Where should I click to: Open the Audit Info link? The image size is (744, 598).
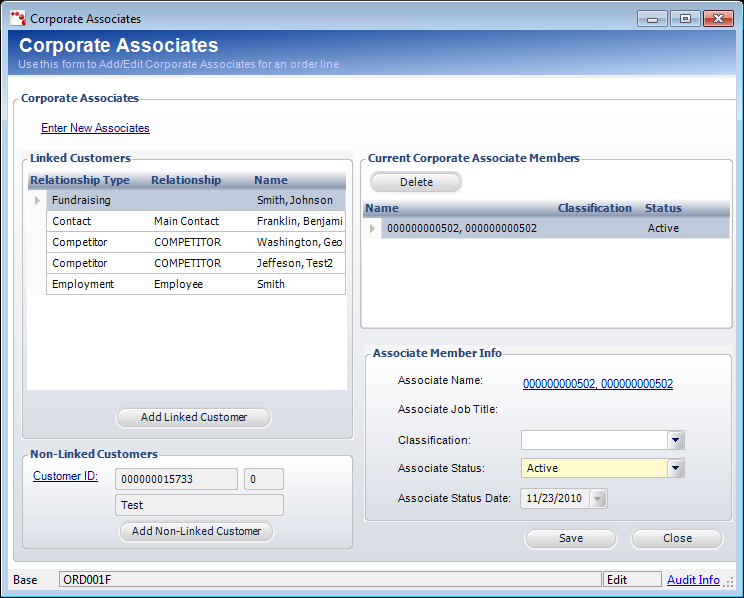tap(693, 580)
